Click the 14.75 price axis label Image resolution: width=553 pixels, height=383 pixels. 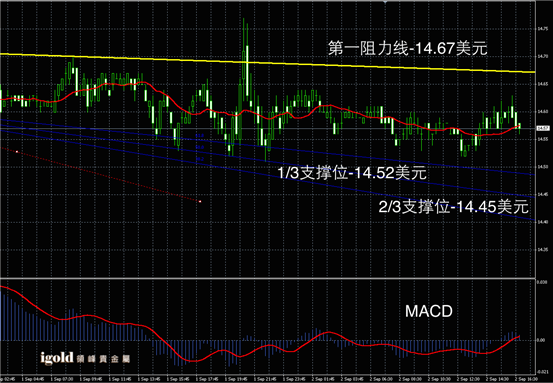pyautogui.click(x=542, y=29)
